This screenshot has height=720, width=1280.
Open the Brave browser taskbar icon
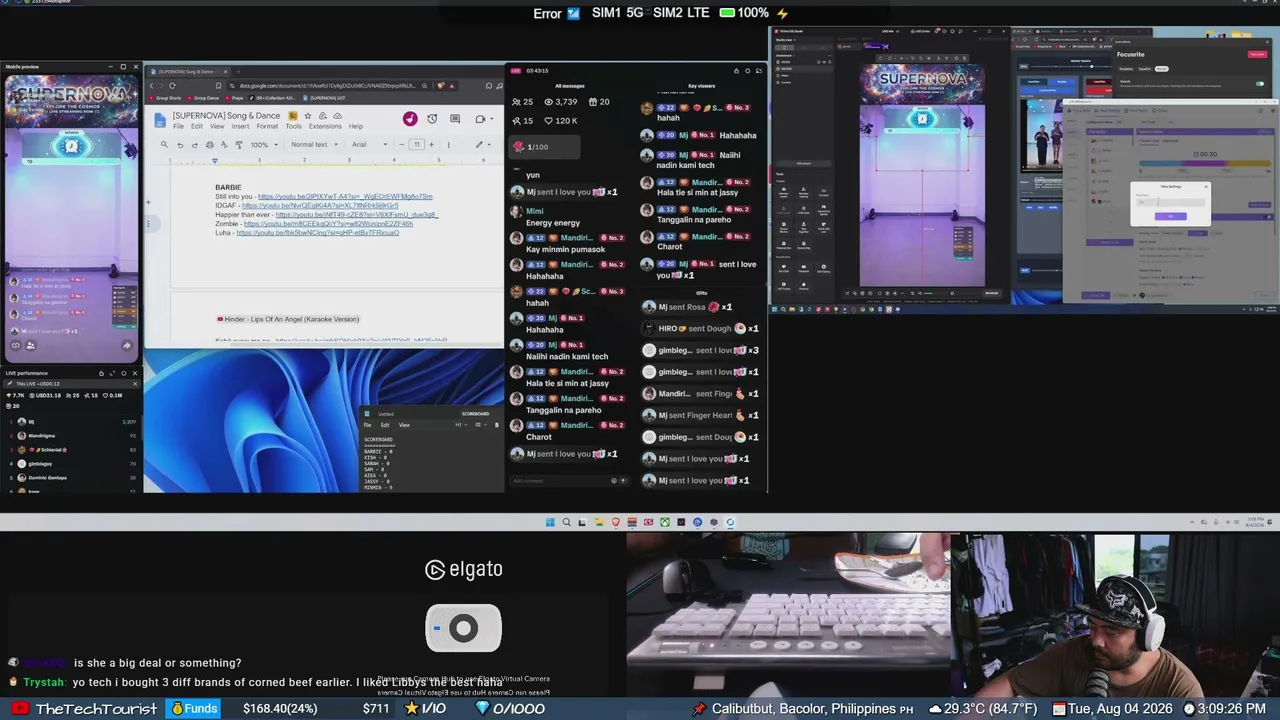615,522
